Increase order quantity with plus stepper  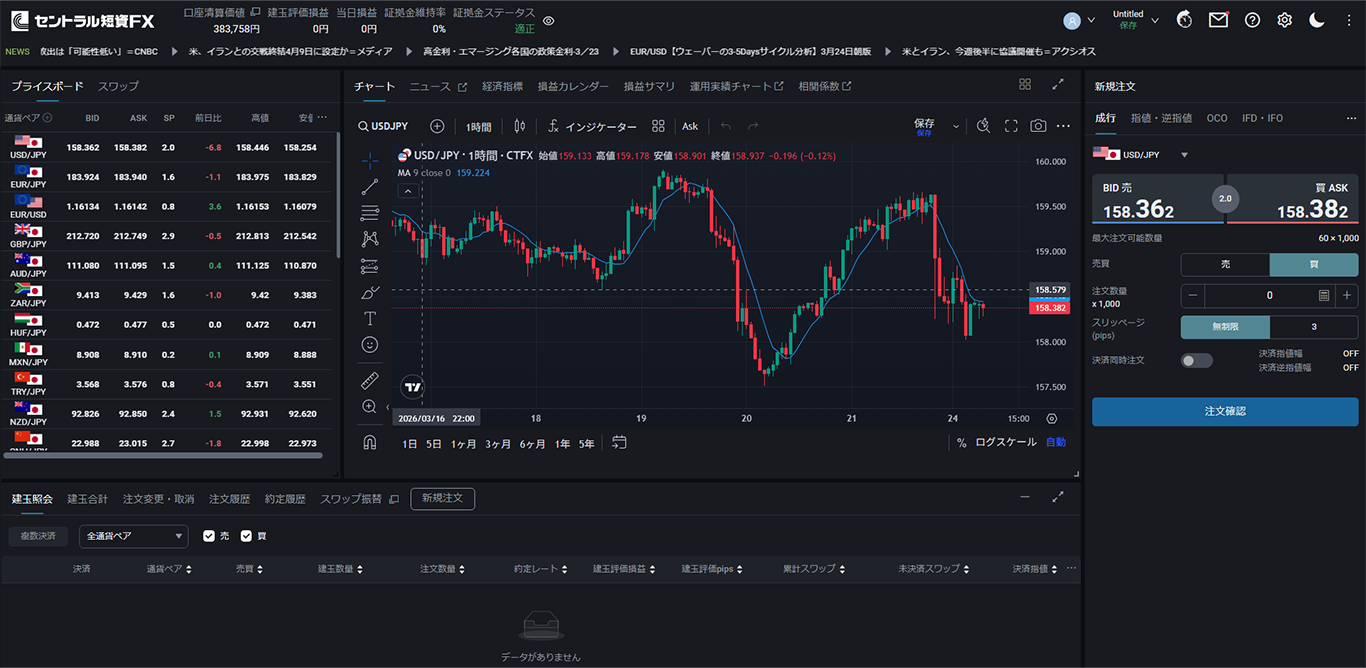1346,295
